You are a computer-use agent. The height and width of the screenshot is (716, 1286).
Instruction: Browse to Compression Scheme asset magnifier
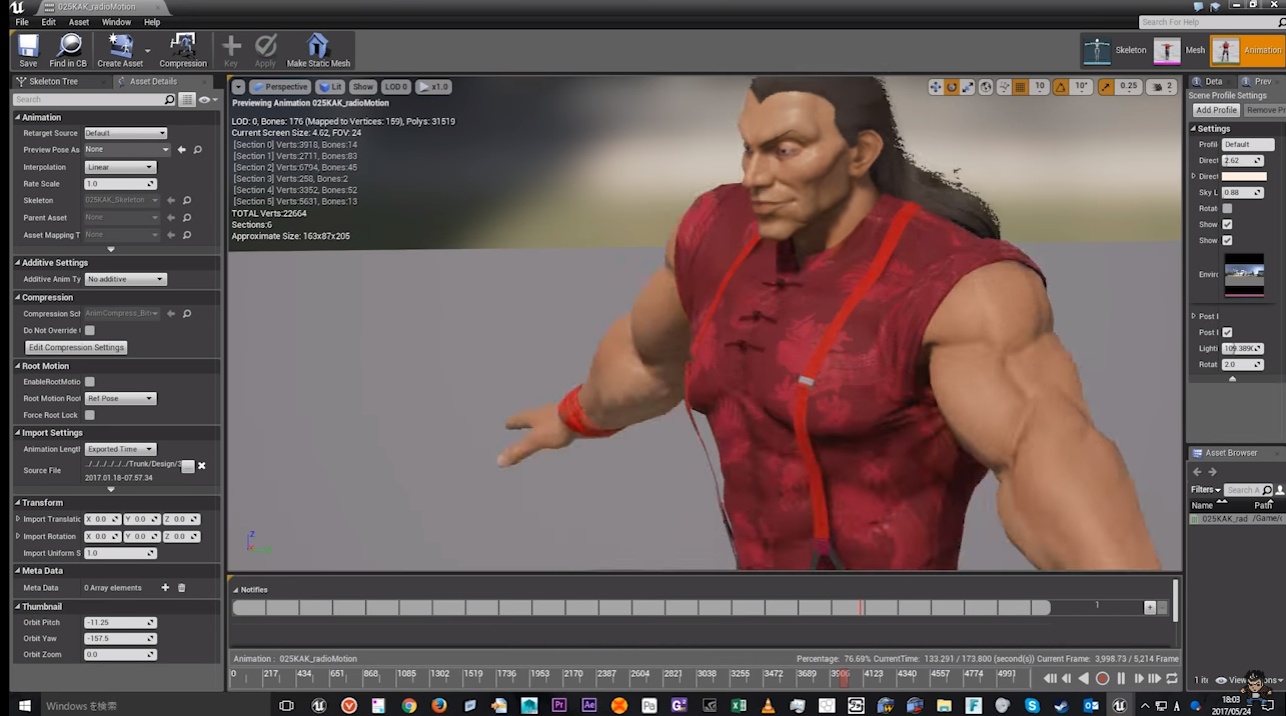tap(186, 313)
